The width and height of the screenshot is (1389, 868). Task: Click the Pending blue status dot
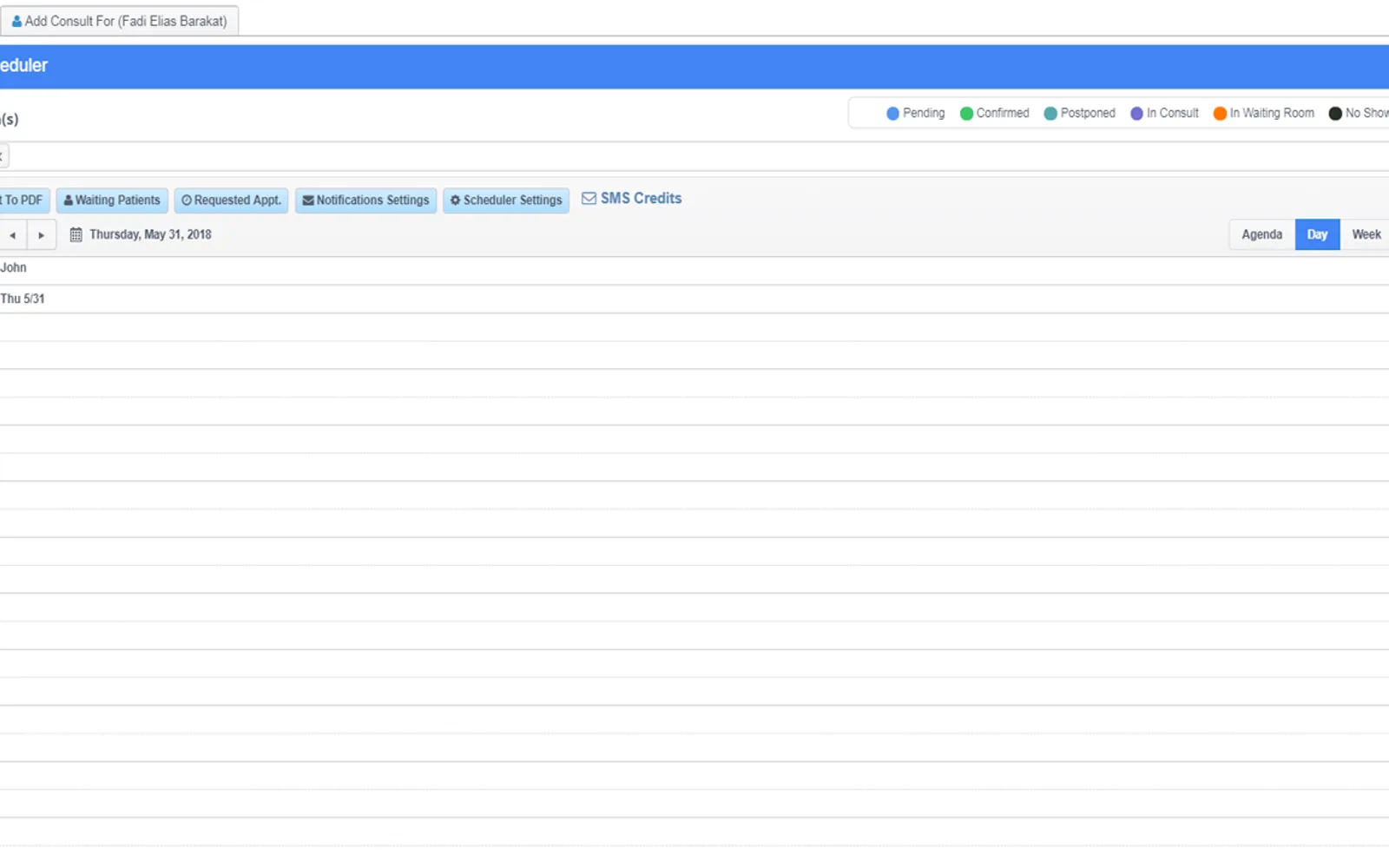click(892, 114)
